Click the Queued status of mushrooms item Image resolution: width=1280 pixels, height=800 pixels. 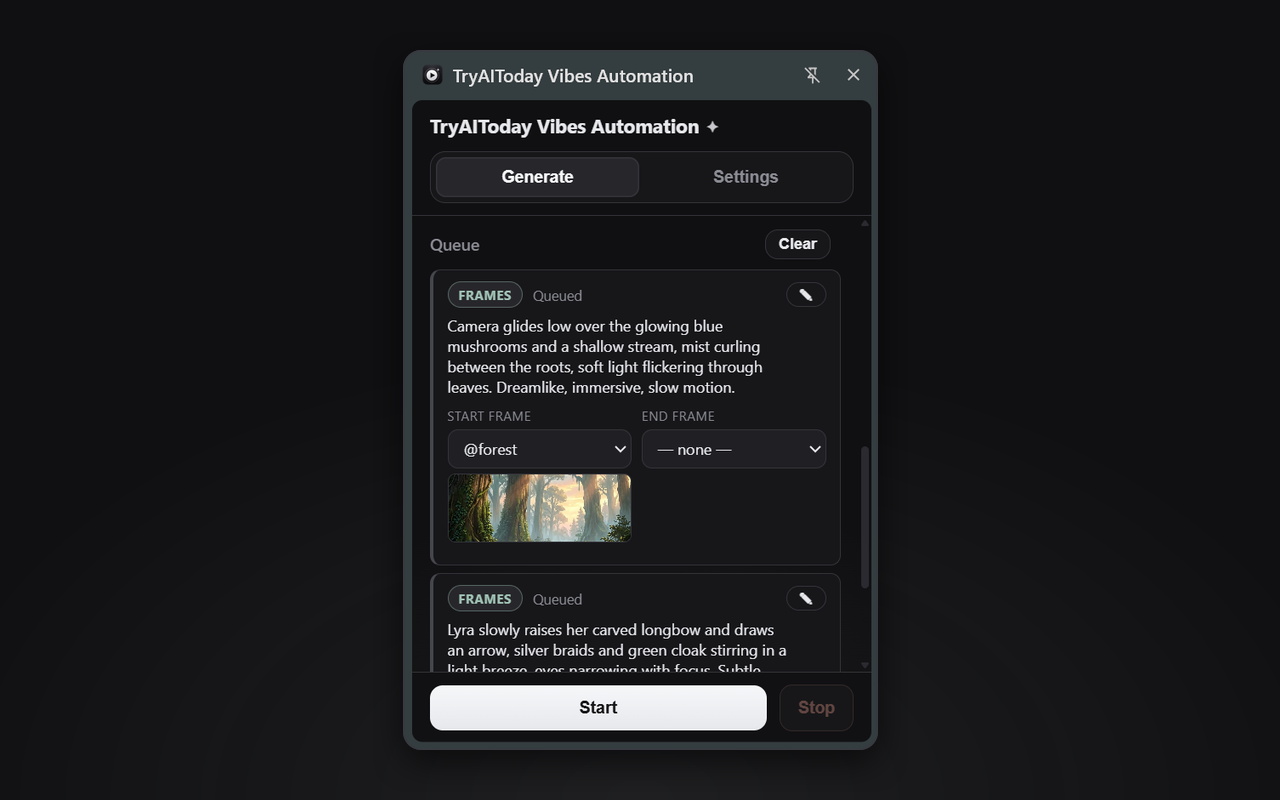coord(557,296)
